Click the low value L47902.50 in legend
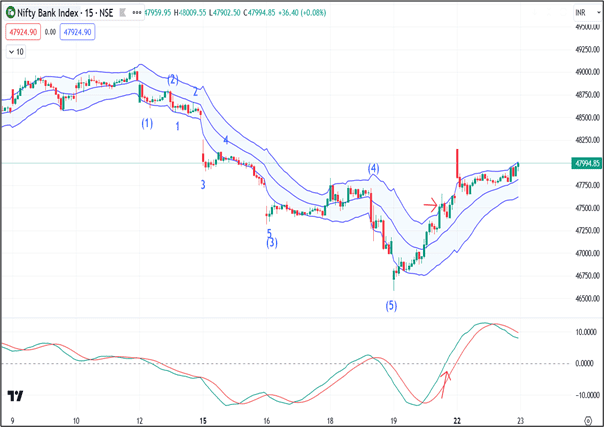The height and width of the screenshot is (427, 604). coord(225,13)
